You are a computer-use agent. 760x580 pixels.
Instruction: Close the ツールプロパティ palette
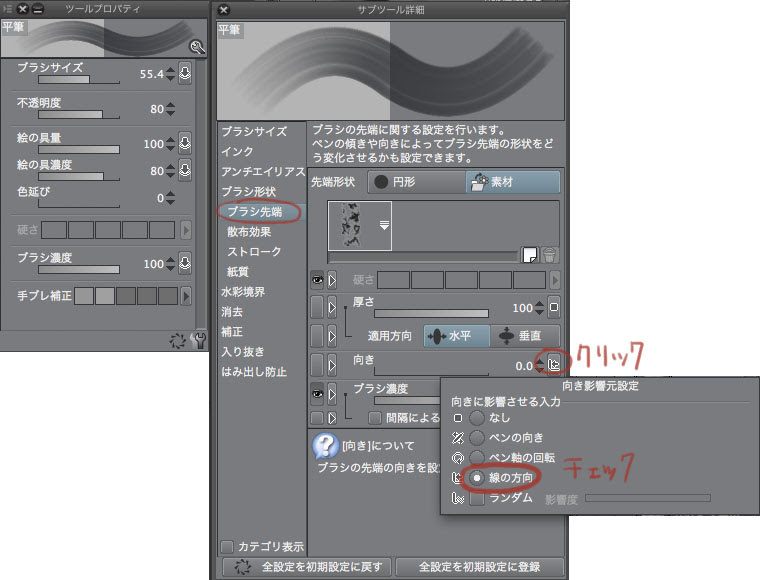coord(22,9)
